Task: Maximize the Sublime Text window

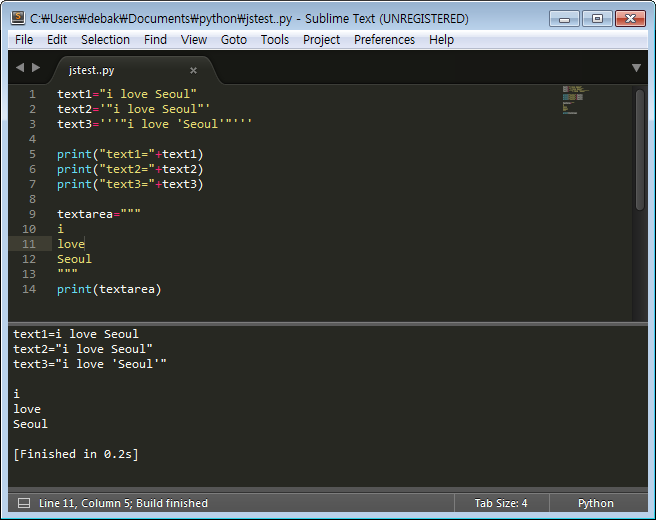Action: pos(597,19)
